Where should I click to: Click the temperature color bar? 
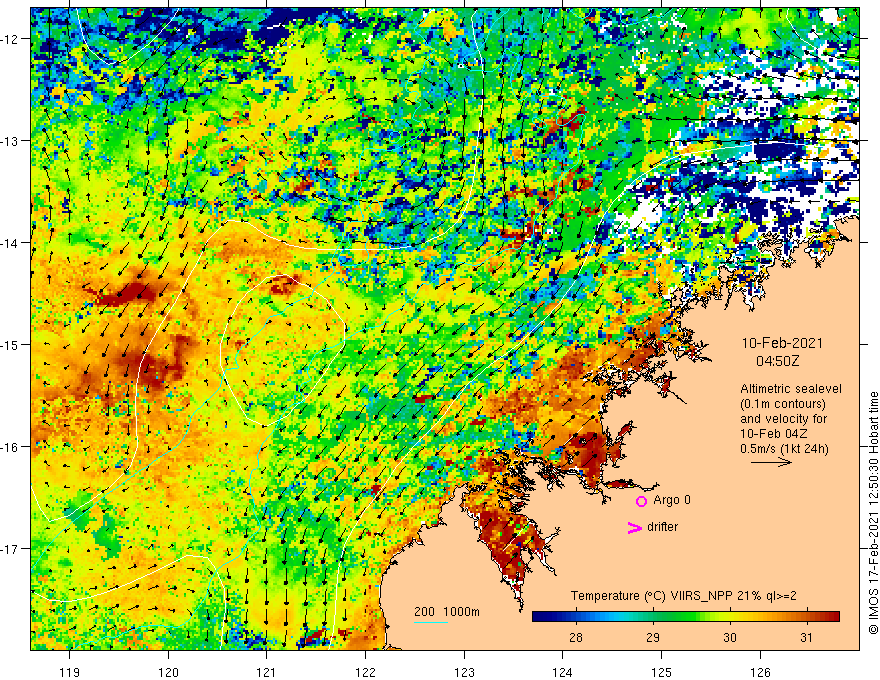(x=686, y=617)
